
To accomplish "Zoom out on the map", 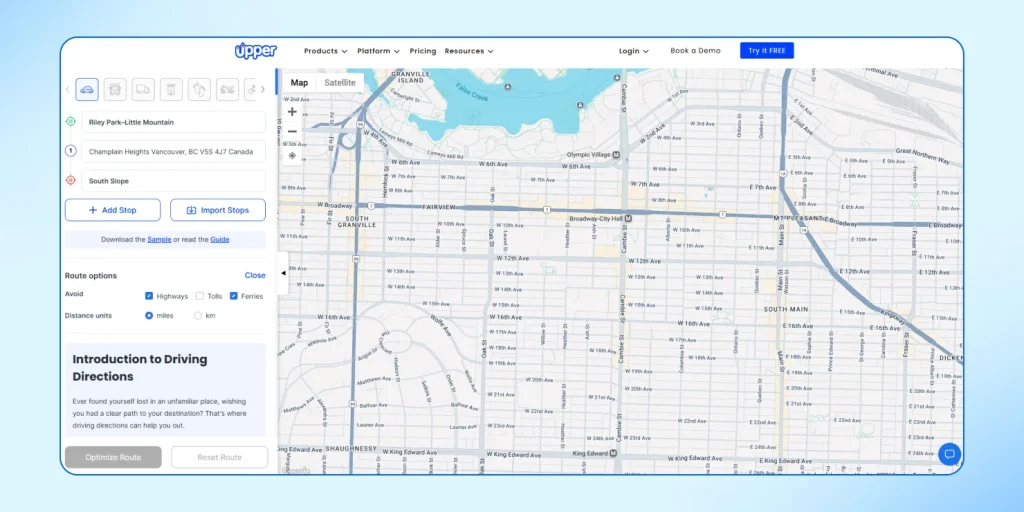I will coord(292,131).
